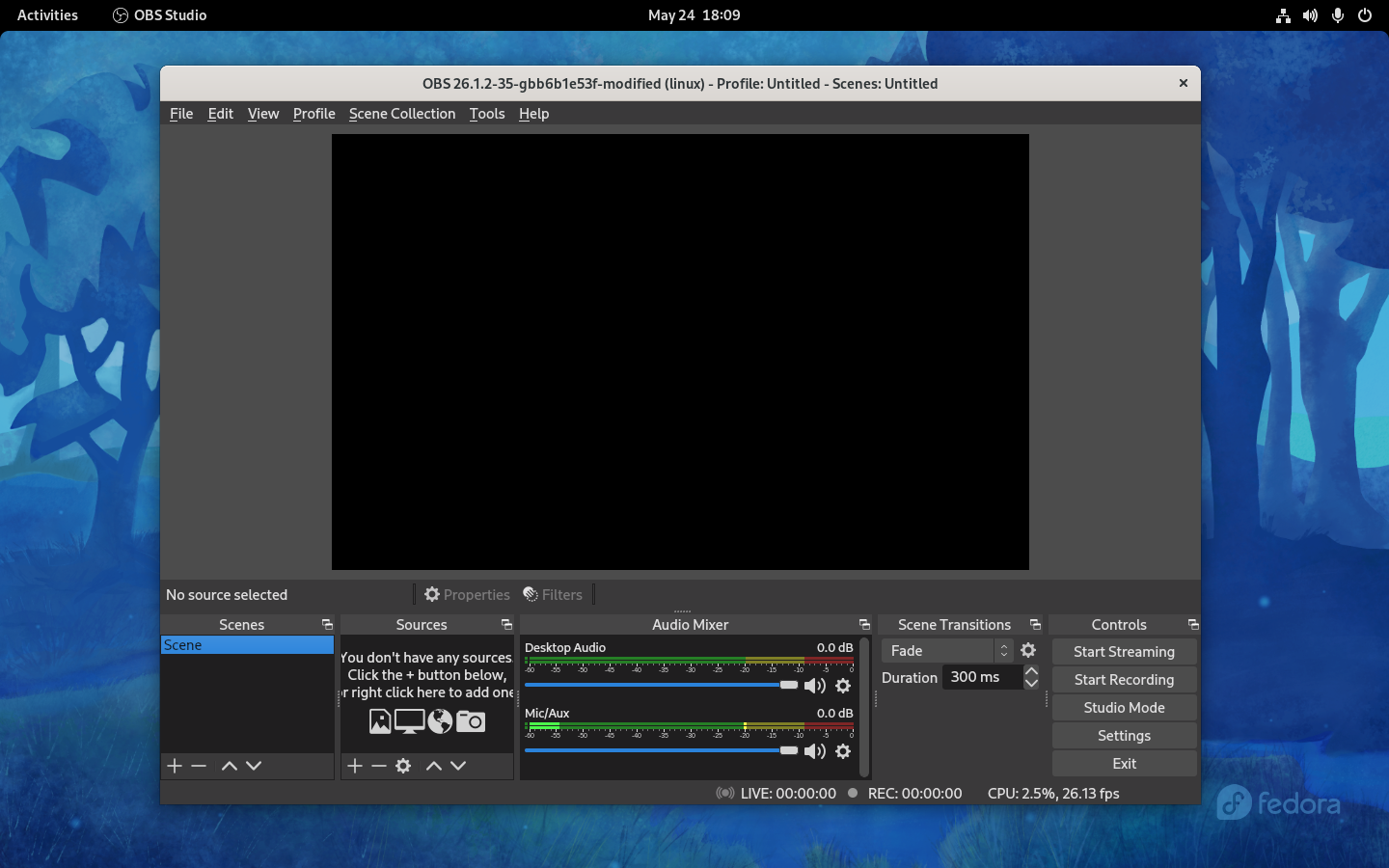
Task: Add an Image source using the picture icon
Action: (378, 720)
